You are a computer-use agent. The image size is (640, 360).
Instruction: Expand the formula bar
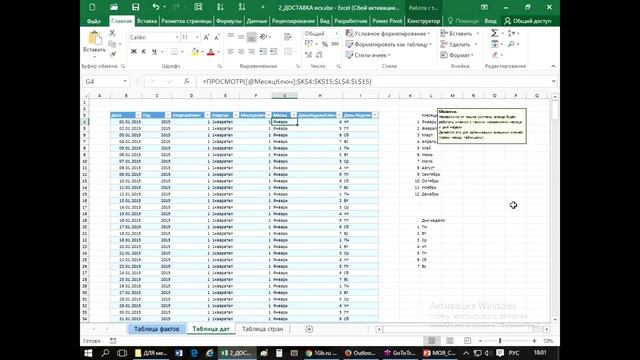tap(553, 81)
